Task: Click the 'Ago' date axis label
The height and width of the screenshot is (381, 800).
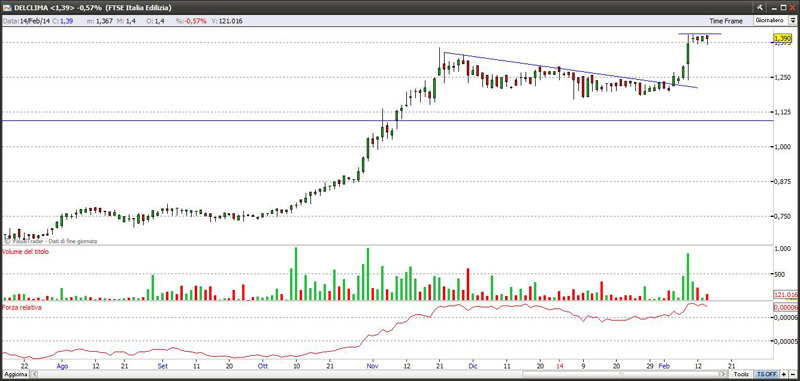Action: point(62,366)
